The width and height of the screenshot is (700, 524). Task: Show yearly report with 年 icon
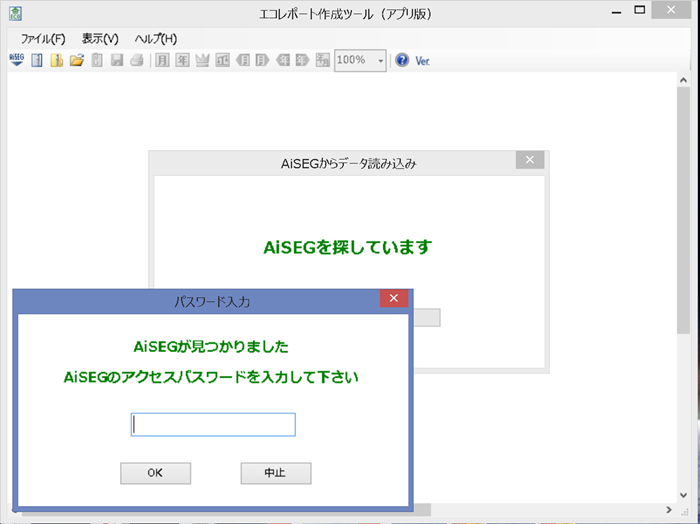pos(182,60)
